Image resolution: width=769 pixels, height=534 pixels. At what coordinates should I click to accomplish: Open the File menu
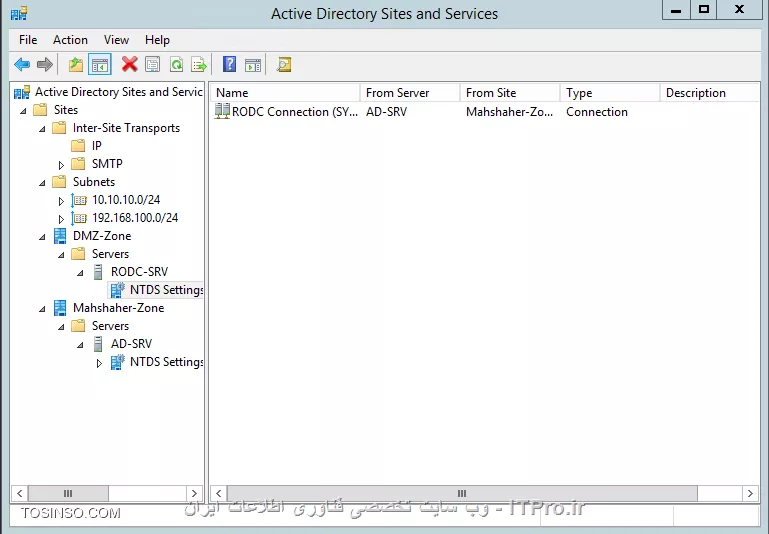(28, 40)
